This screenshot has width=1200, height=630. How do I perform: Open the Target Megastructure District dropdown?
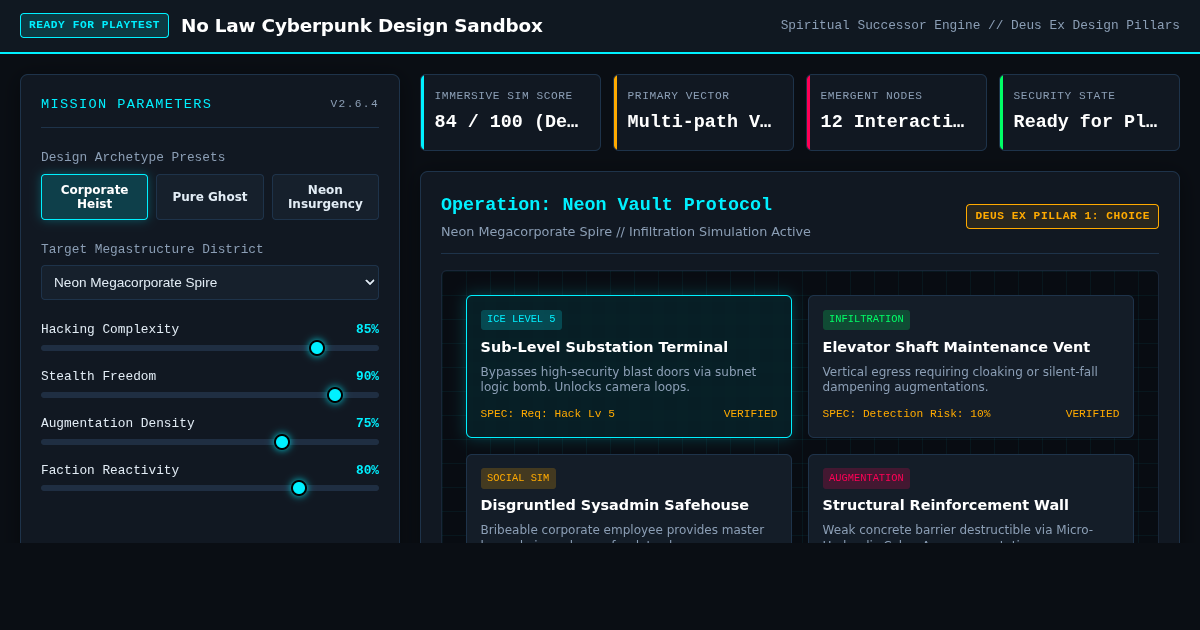click(210, 282)
